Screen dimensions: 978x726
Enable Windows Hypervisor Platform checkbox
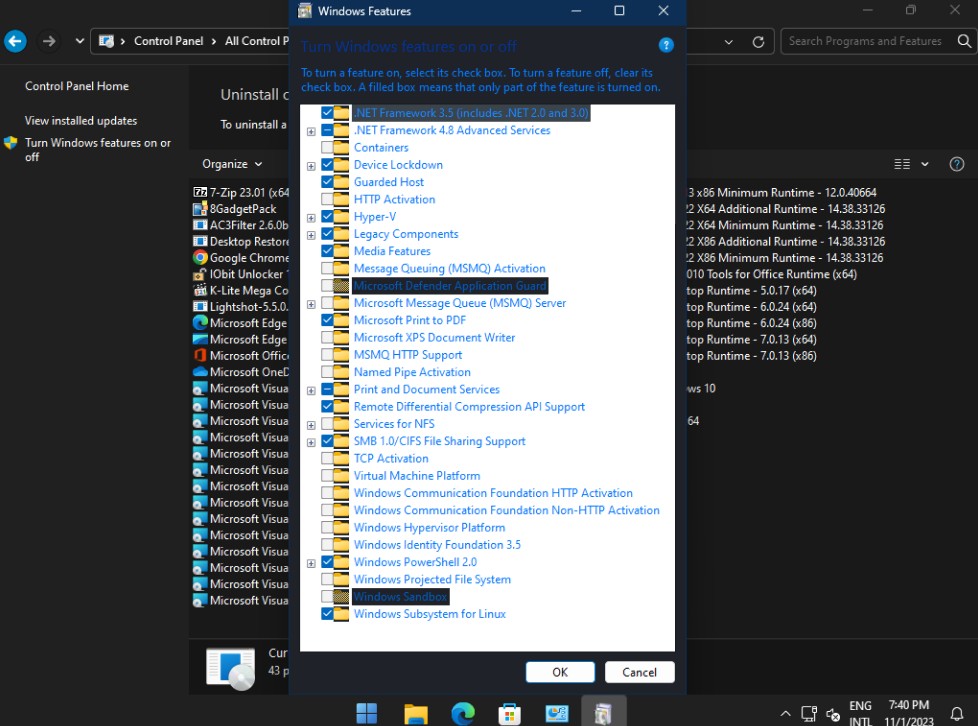click(x=327, y=527)
